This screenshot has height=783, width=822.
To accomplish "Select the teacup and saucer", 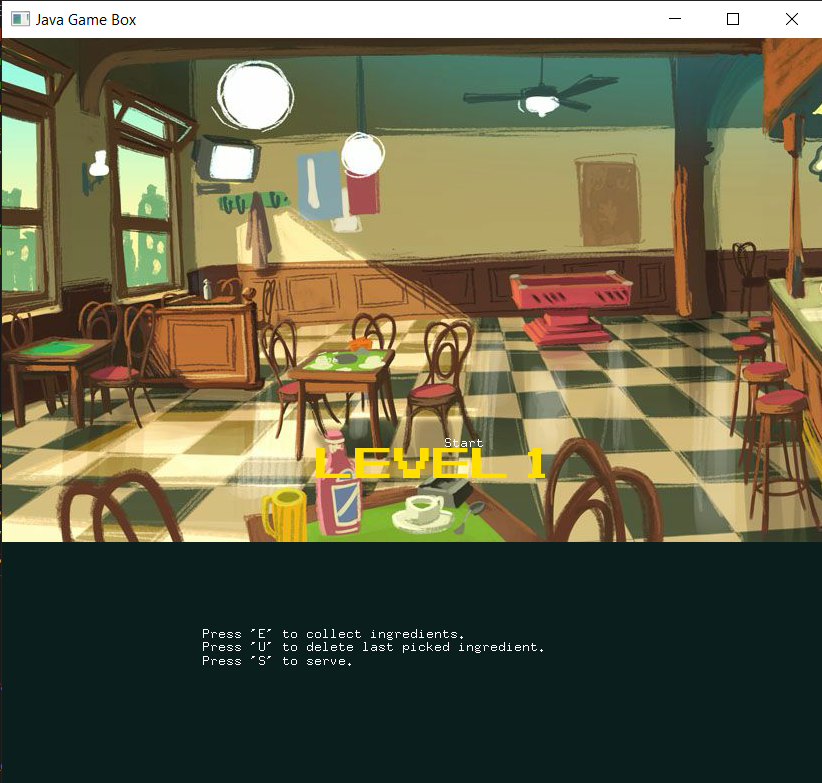I will [x=424, y=512].
